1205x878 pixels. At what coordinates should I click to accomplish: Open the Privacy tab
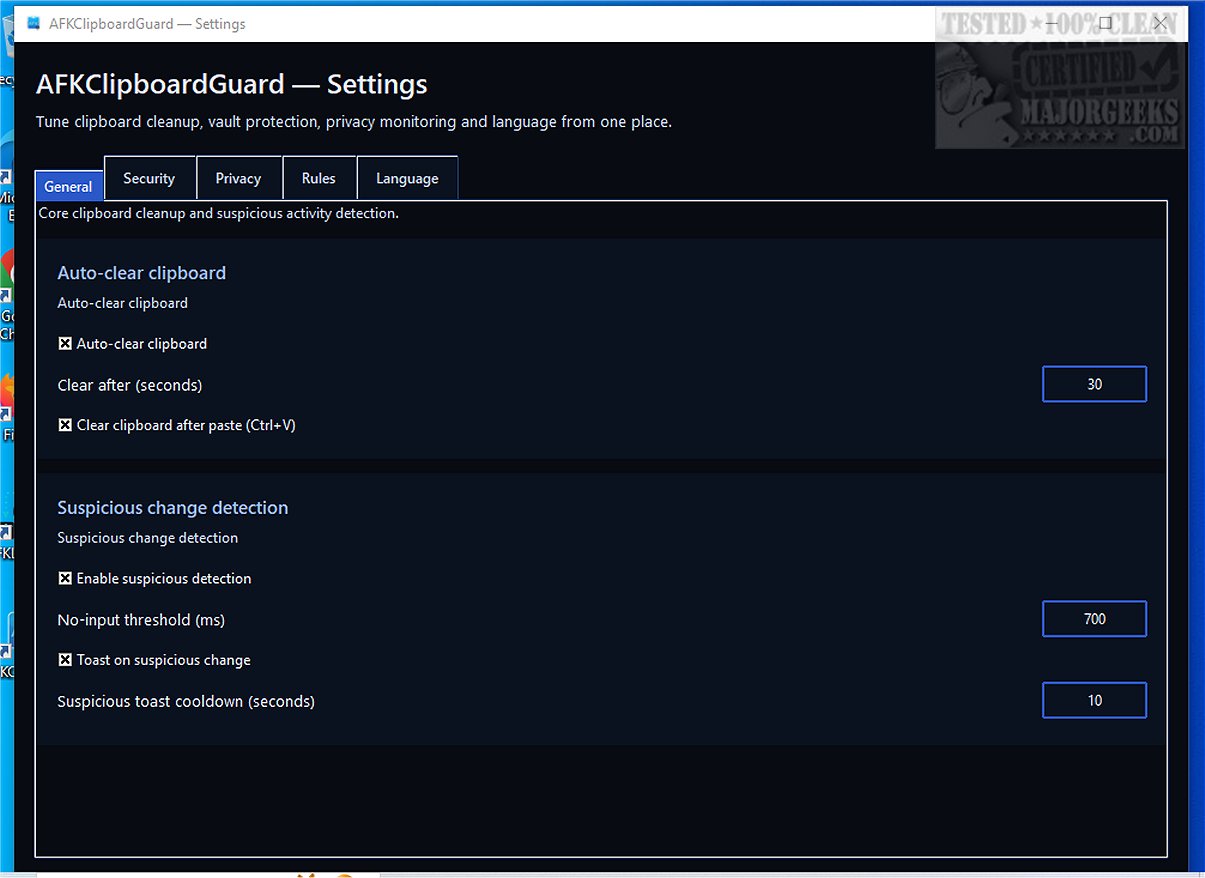(238, 179)
